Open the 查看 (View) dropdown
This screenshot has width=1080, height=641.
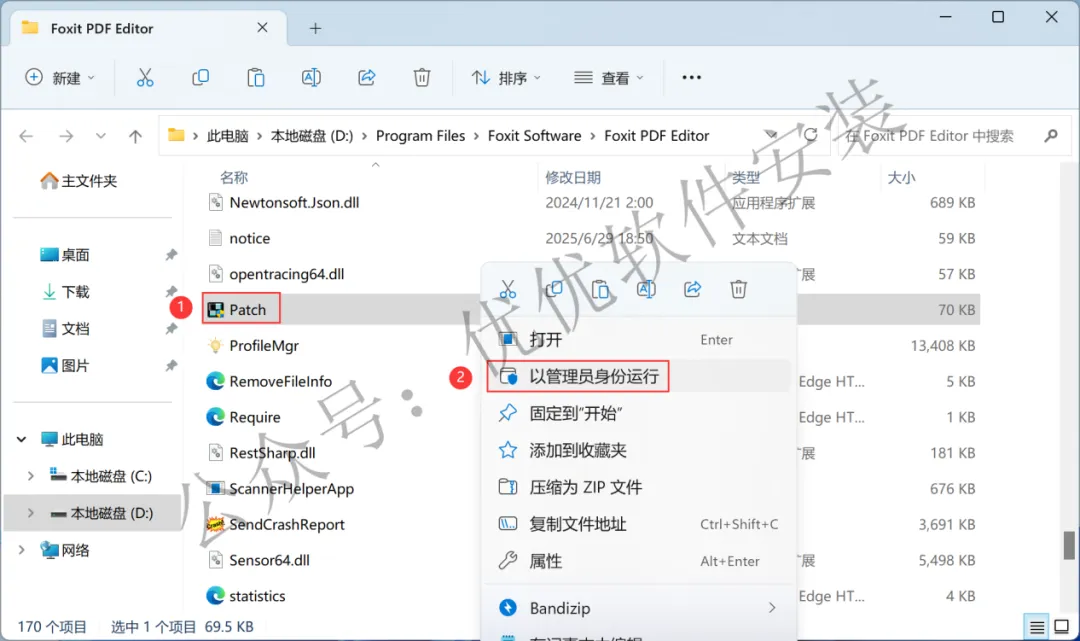point(609,78)
